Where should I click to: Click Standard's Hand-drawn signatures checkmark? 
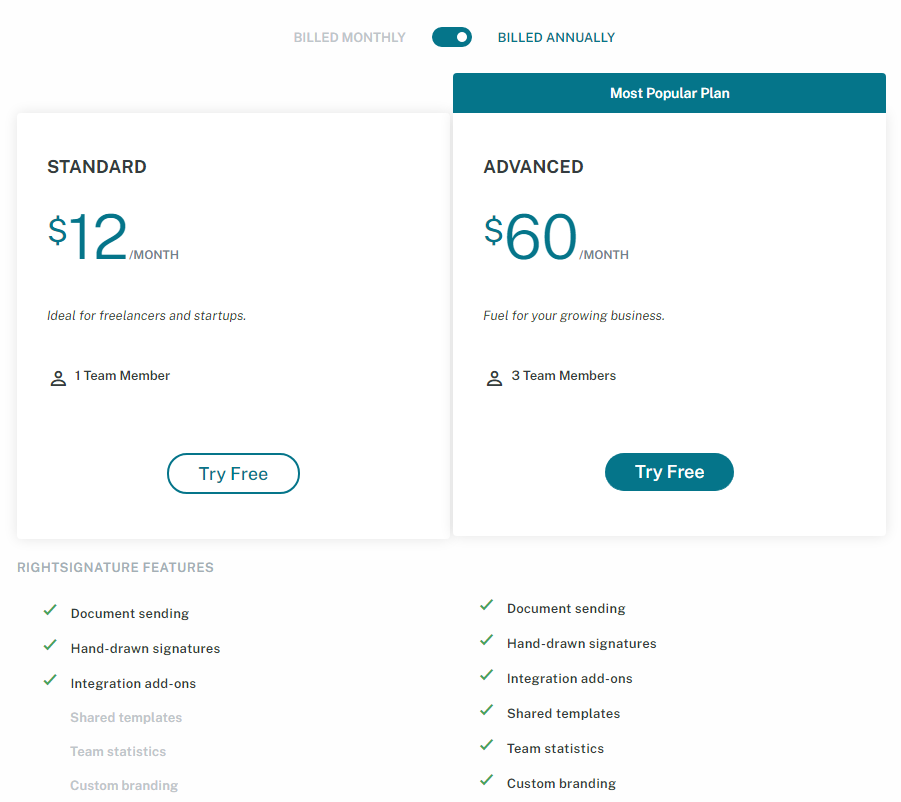point(51,645)
